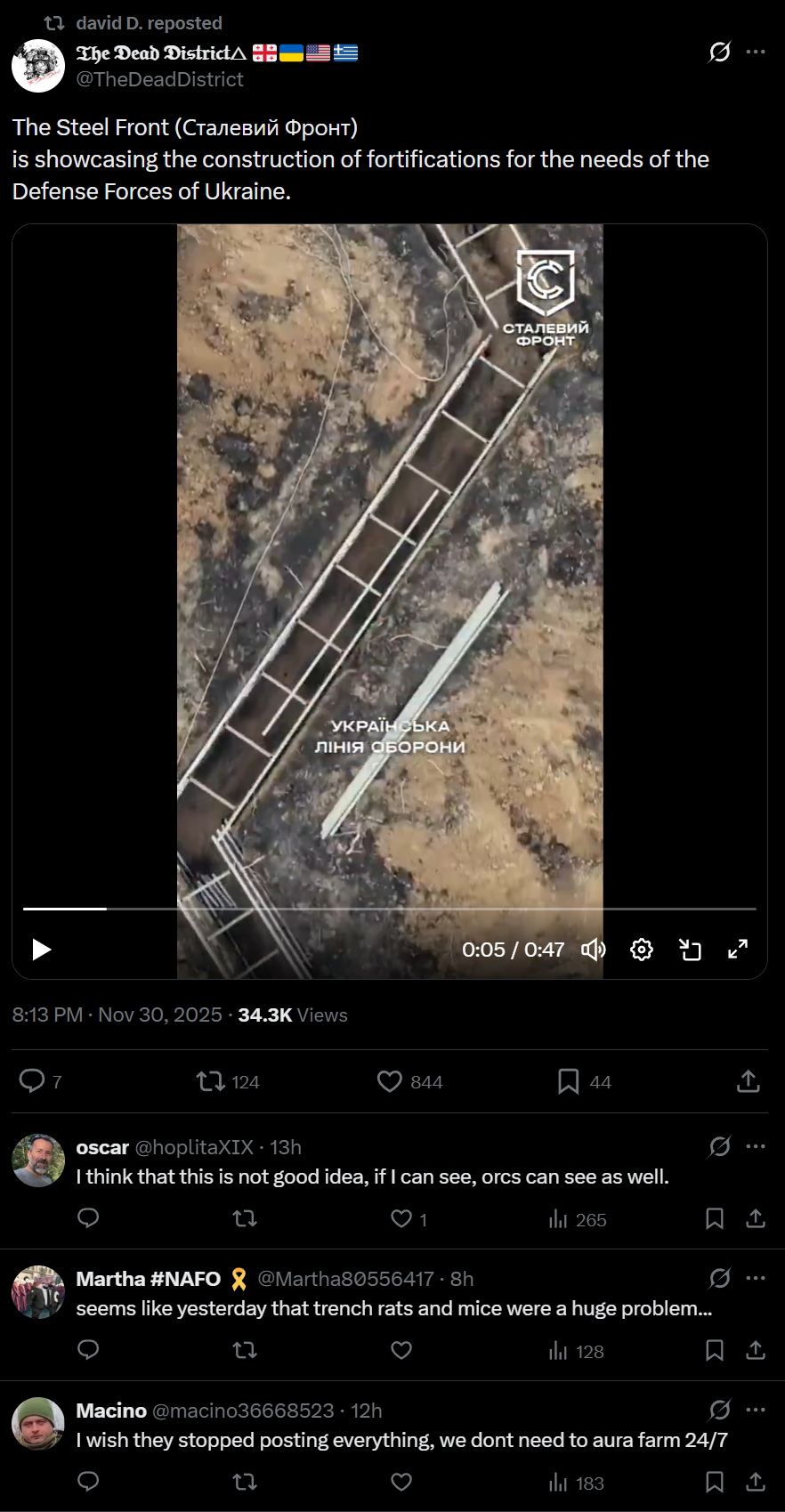This screenshot has width=785, height=1512.
Task: Open @TheDeadDistrict profile handle
Action: pos(160,79)
